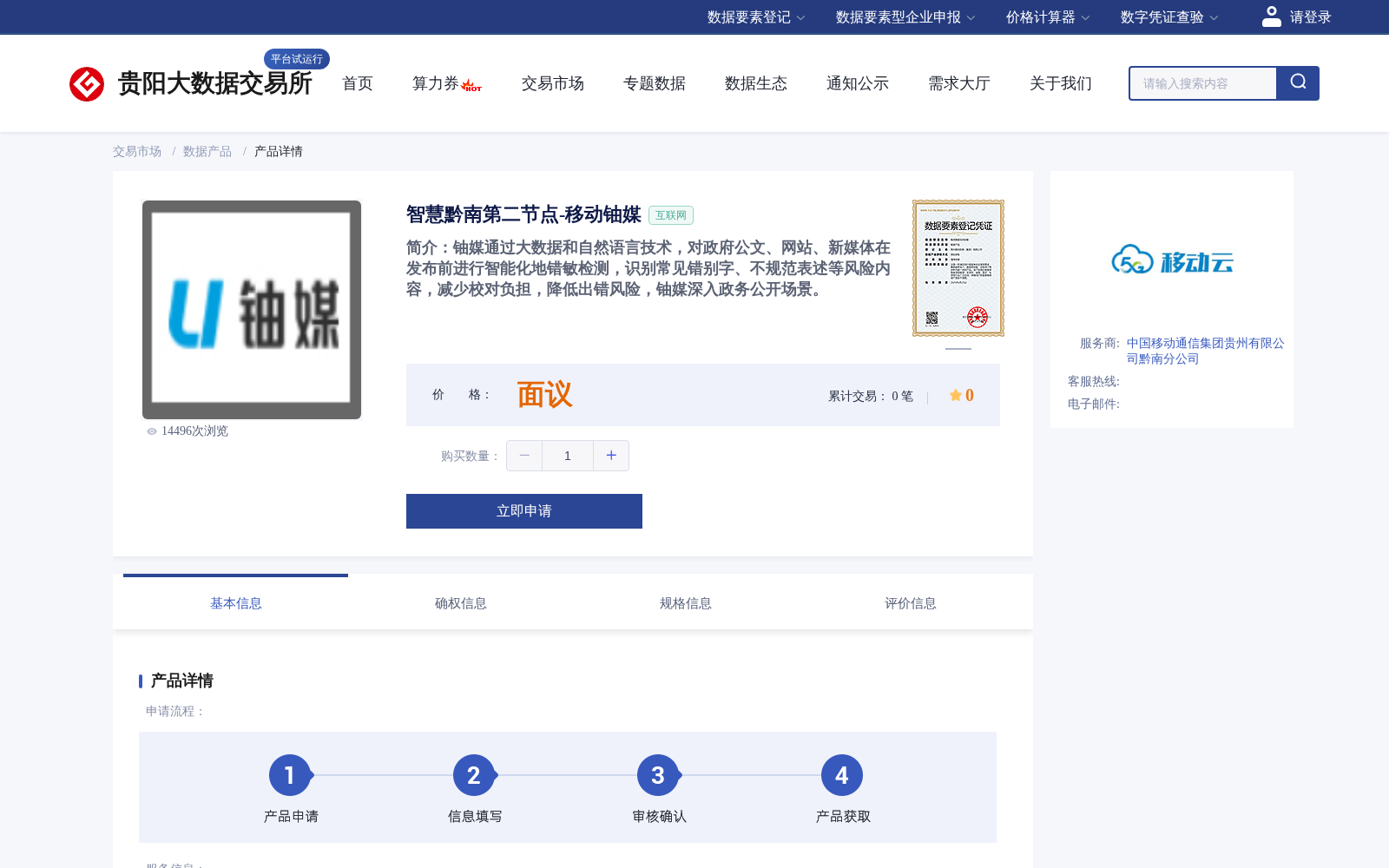Switch to 确权信息 tab
Image resolution: width=1389 pixels, height=868 pixels.
(x=460, y=603)
